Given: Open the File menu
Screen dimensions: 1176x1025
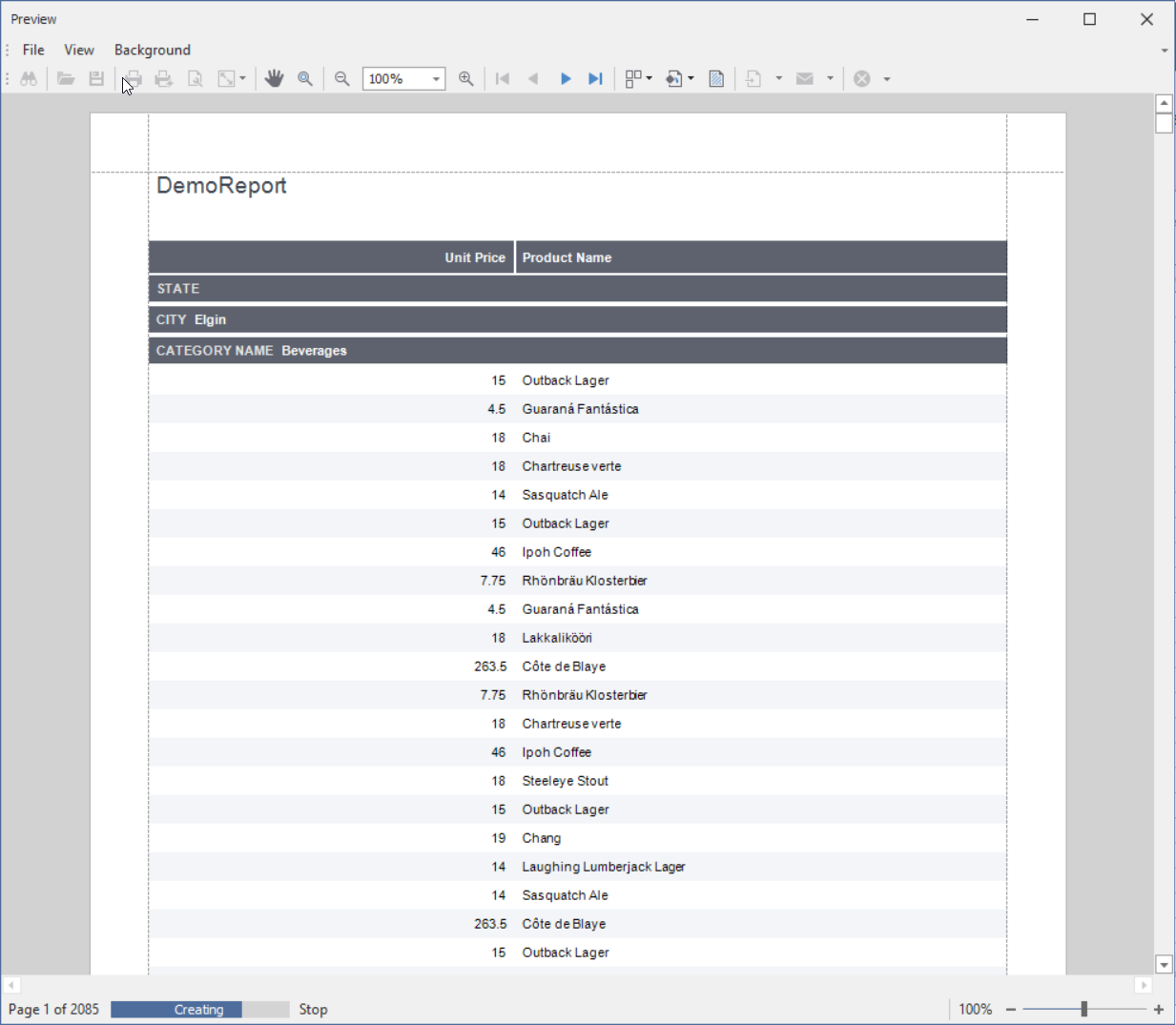Looking at the screenshot, I should [33, 50].
